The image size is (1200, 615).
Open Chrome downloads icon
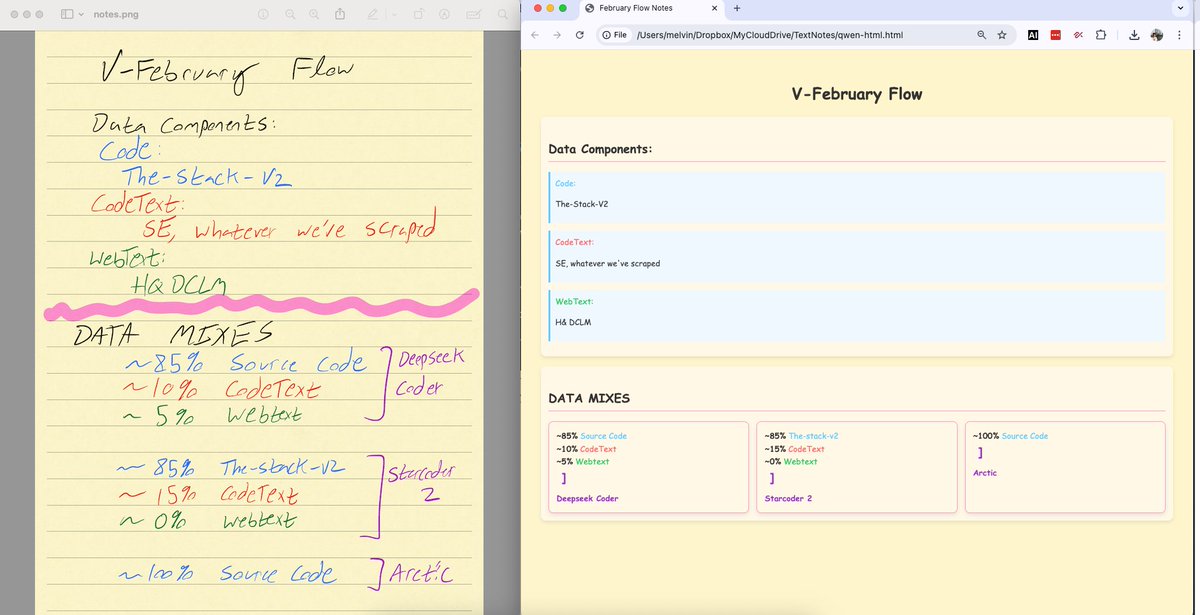click(1134, 35)
